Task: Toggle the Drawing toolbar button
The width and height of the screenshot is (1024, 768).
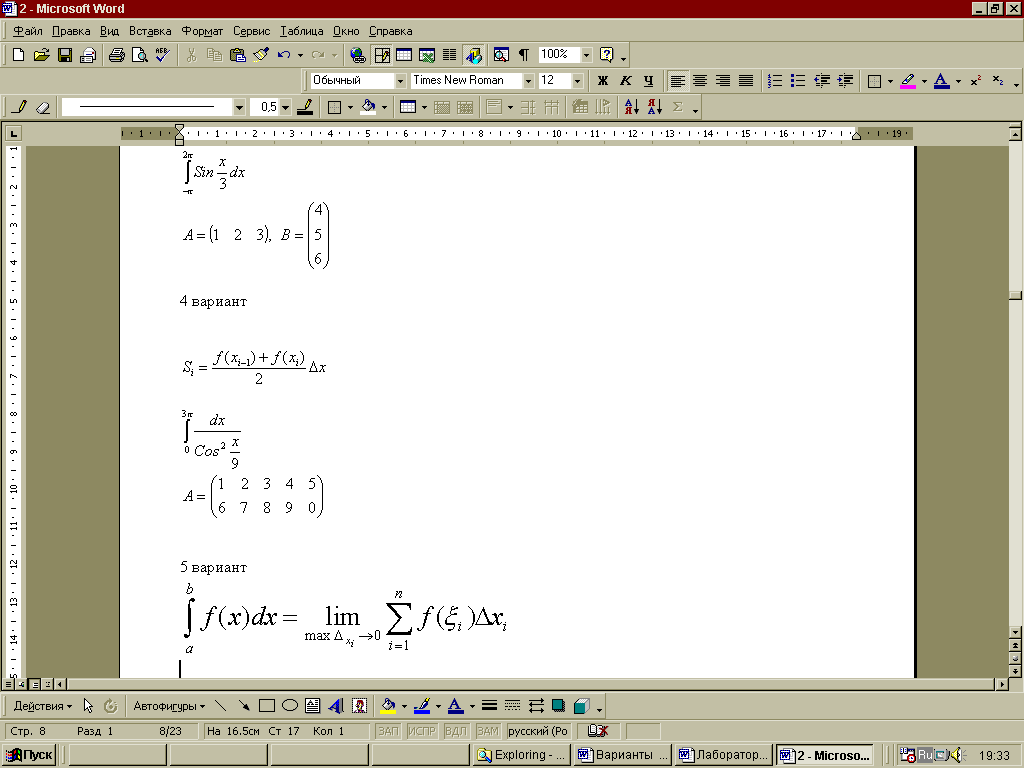Action: pyautogui.click(x=473, y=55)
